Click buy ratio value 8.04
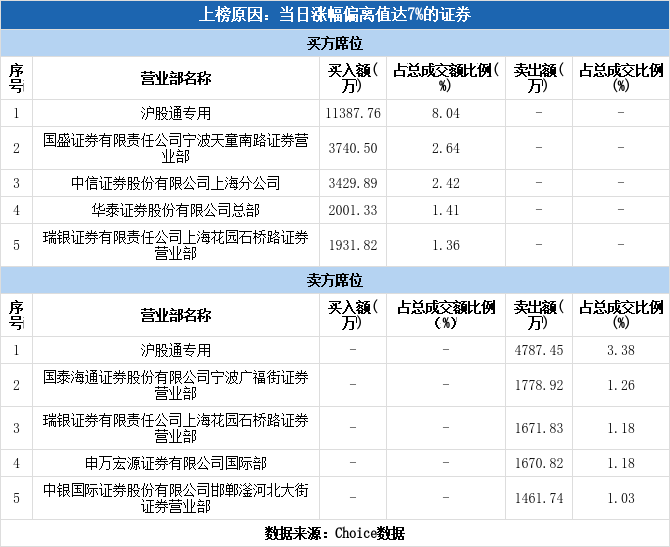670x547 pixels. point(446,113)
